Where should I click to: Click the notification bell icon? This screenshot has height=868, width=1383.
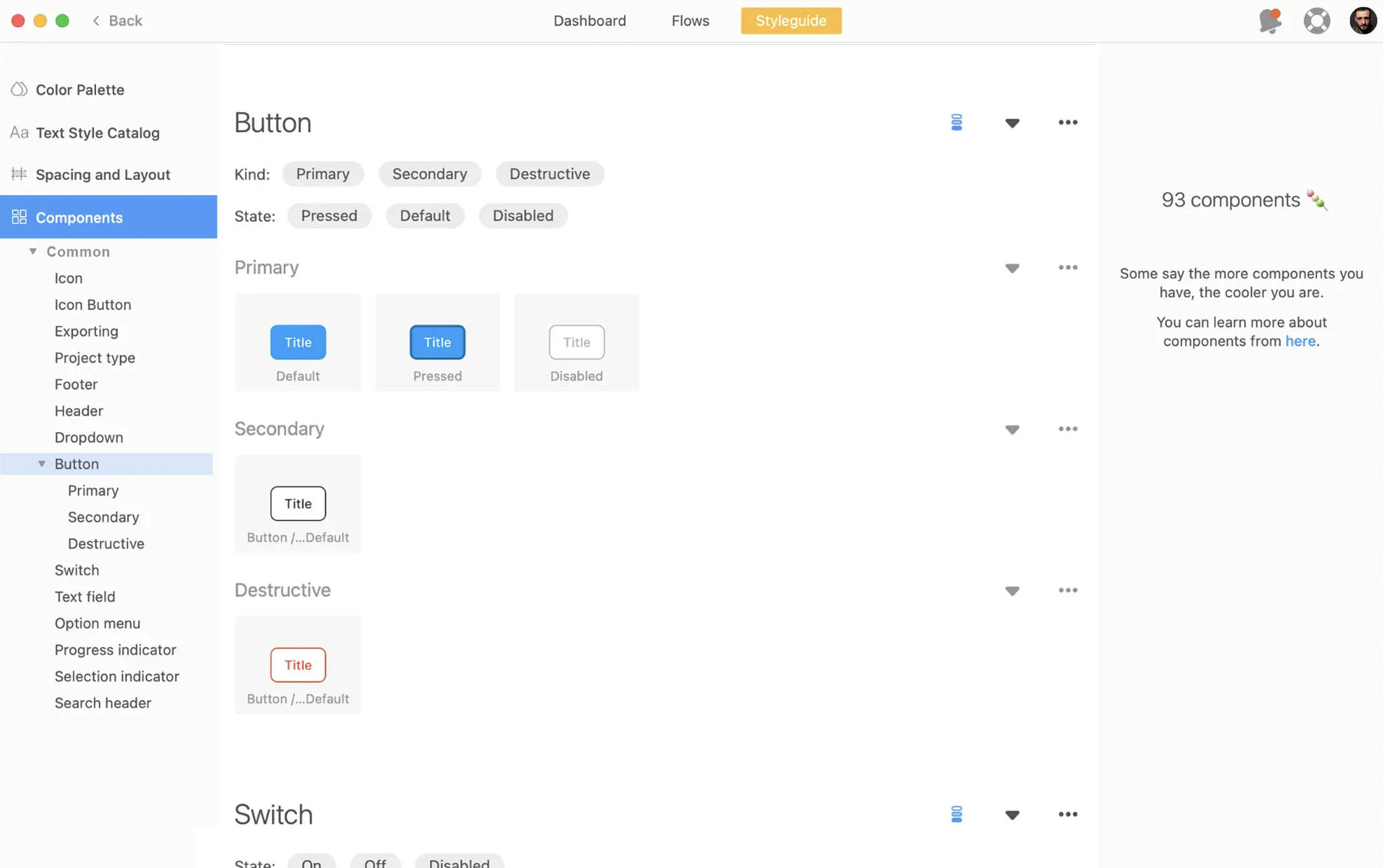(x=1270, y=20)
